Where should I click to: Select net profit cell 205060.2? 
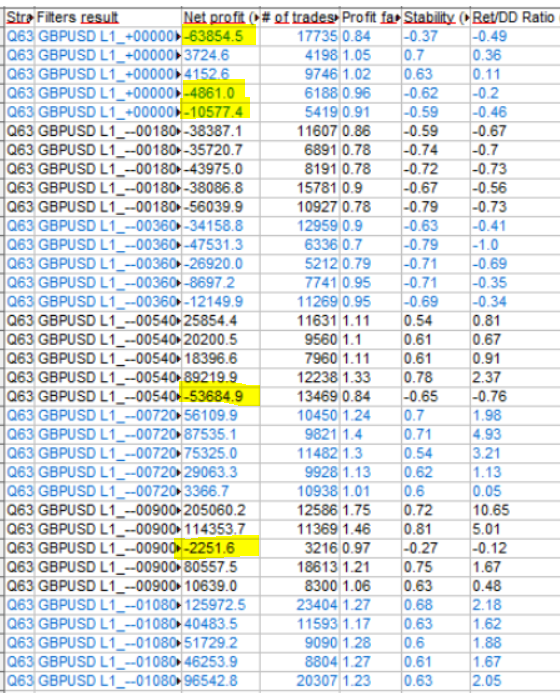coord(220,510)
